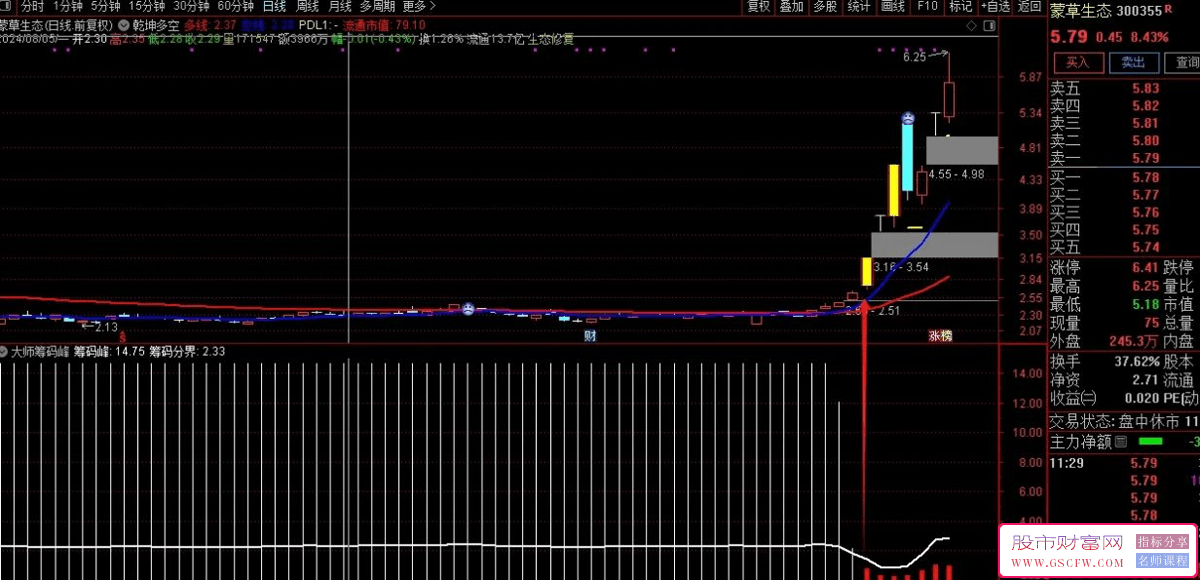Click the sad face icon on the cyan candle
The image size is (1200, 580).
(x=907, y=119)
